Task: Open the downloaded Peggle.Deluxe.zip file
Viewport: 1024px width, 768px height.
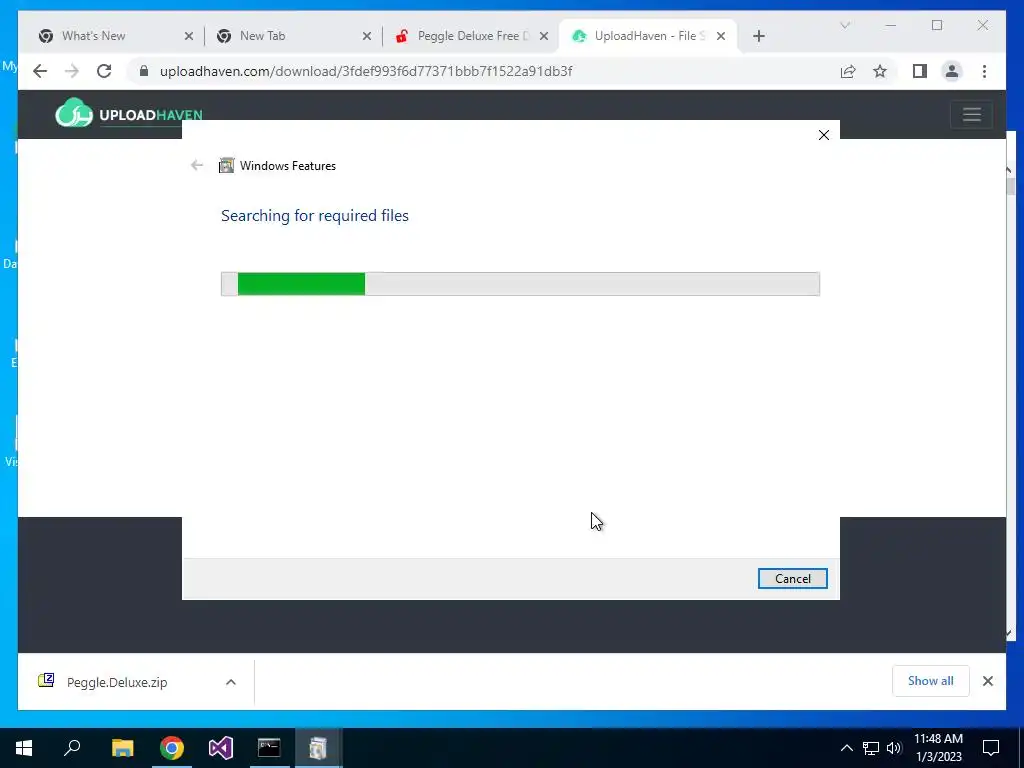Action: click(x=116, y=682)
